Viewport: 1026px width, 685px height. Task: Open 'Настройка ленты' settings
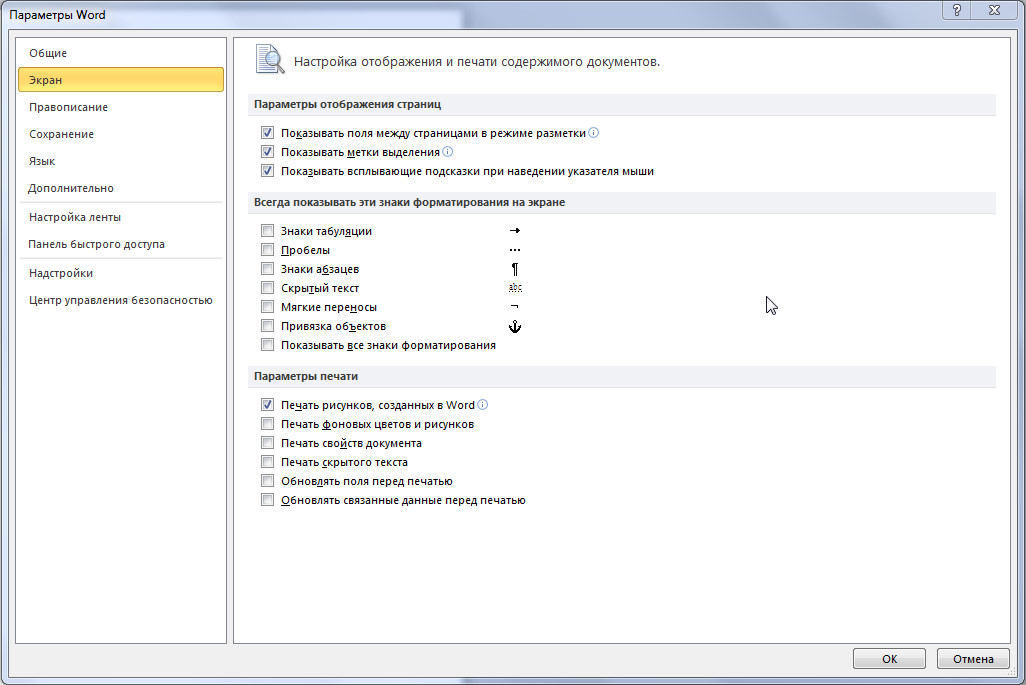click(121, 217)
